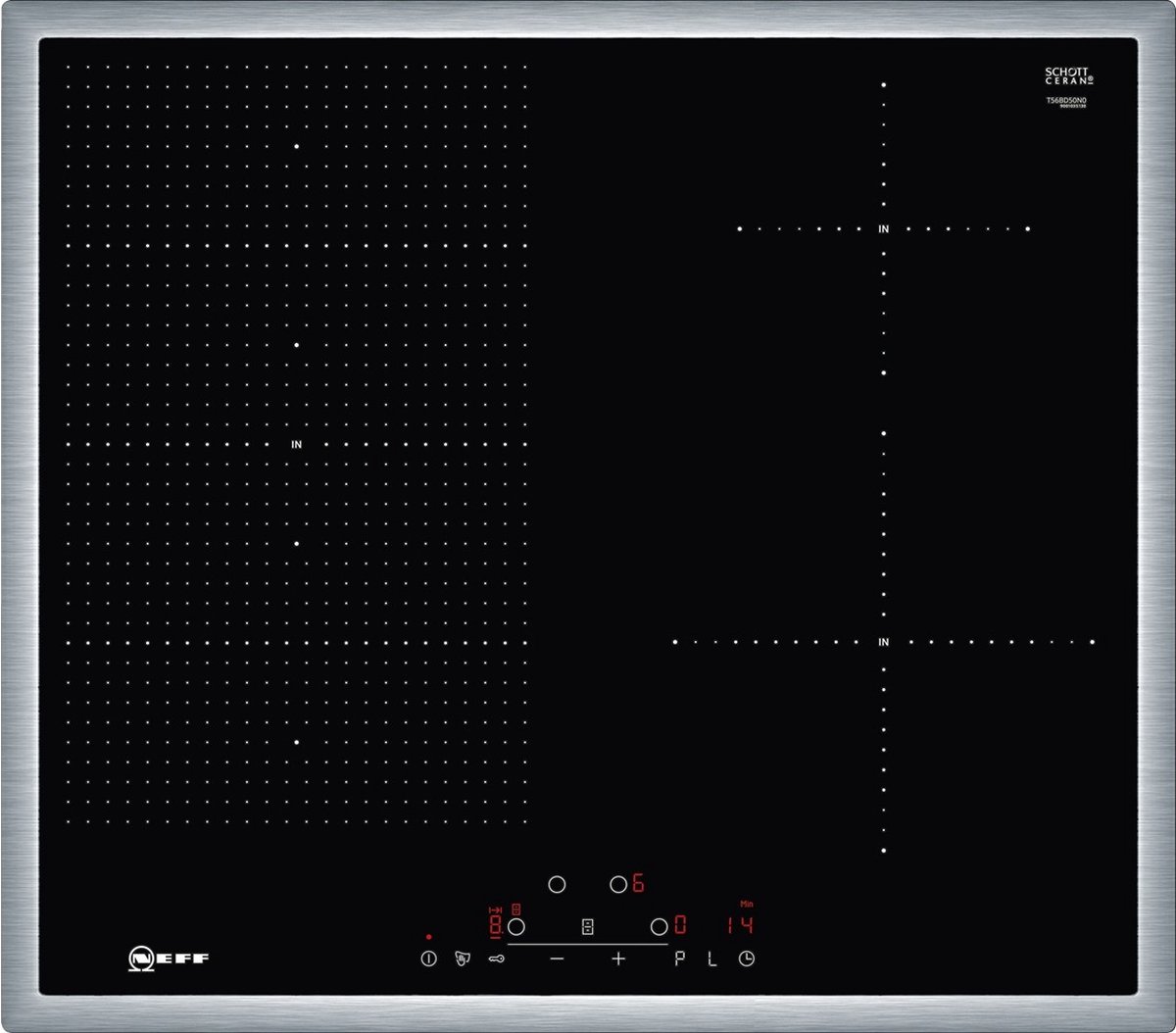This screenshot has height=1033, width=1176.
Task: Tap the red 6 heat level display
Action: (x=638, y=884)
